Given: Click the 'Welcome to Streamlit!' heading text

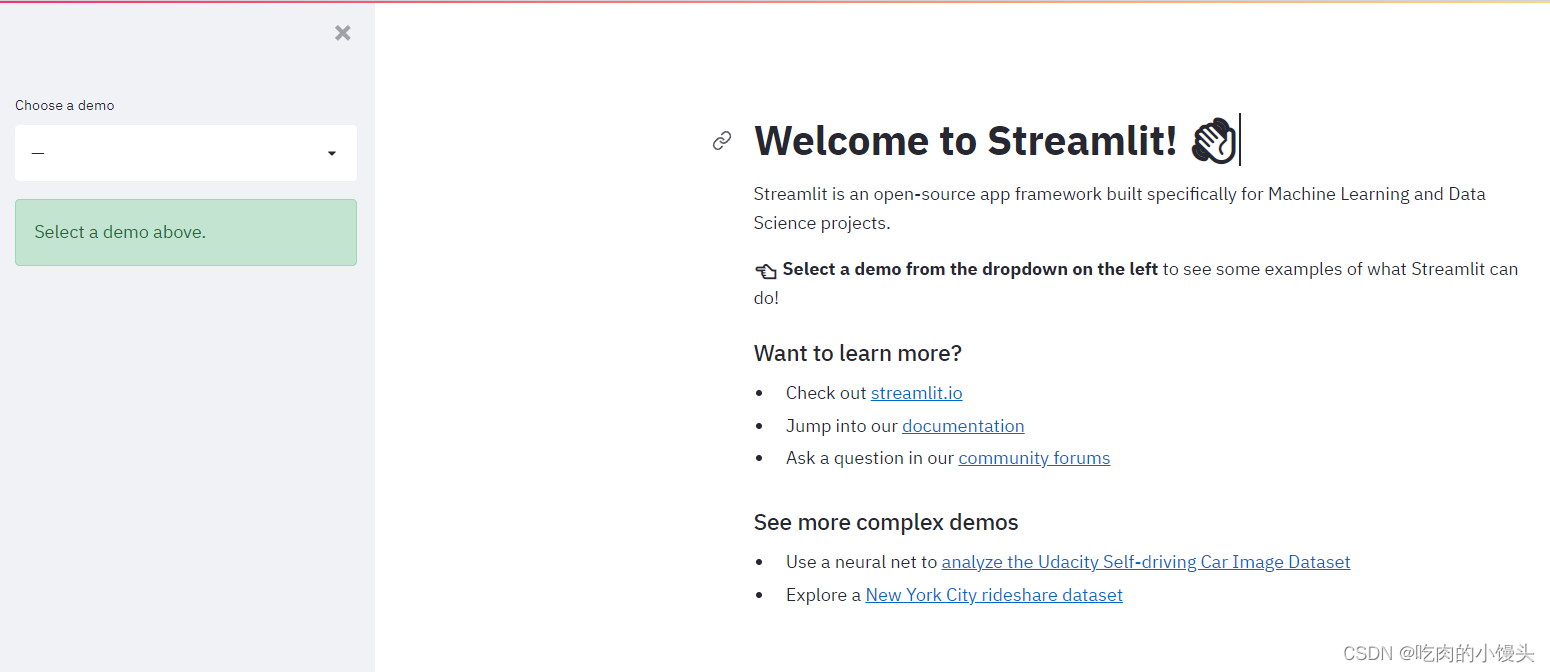Looking at the screenshot, I should pos(966,141).
